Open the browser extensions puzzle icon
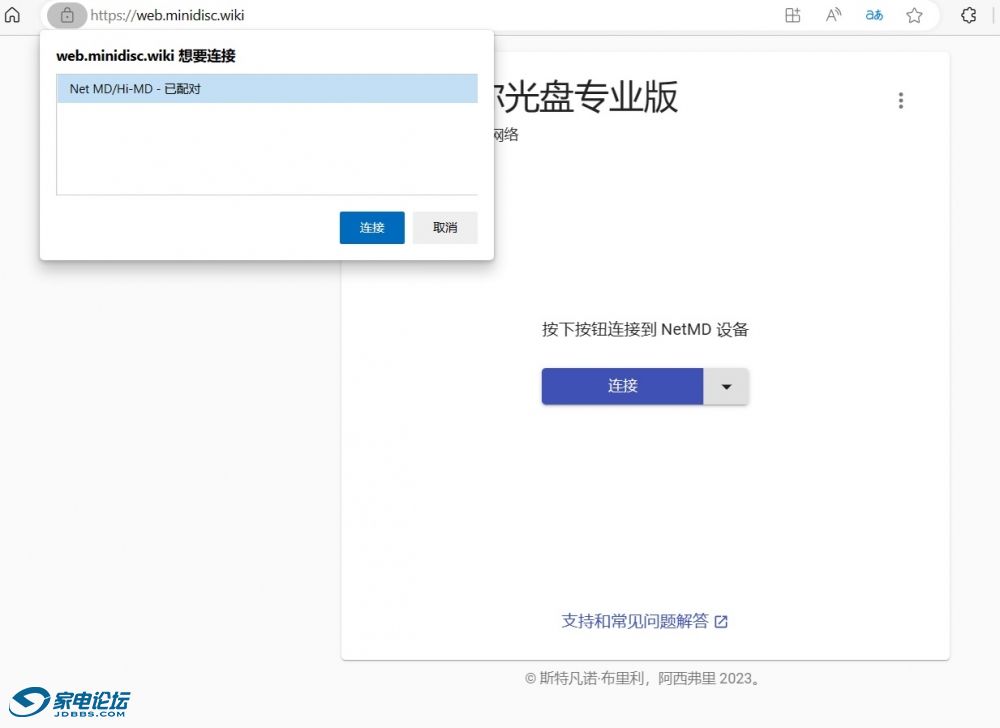1000x728 pixels. pos(968,15)
